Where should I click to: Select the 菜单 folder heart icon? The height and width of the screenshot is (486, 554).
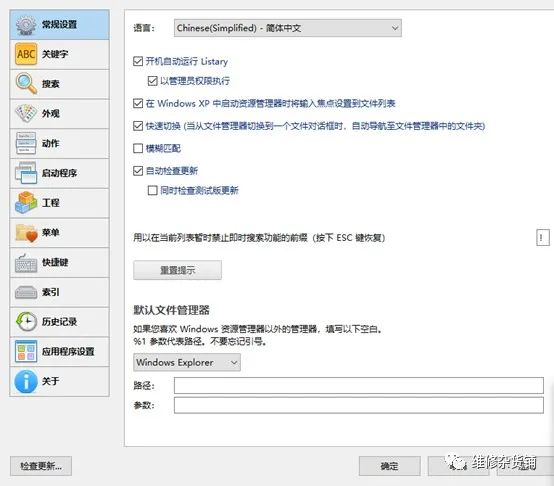click(x=26, y=232)
